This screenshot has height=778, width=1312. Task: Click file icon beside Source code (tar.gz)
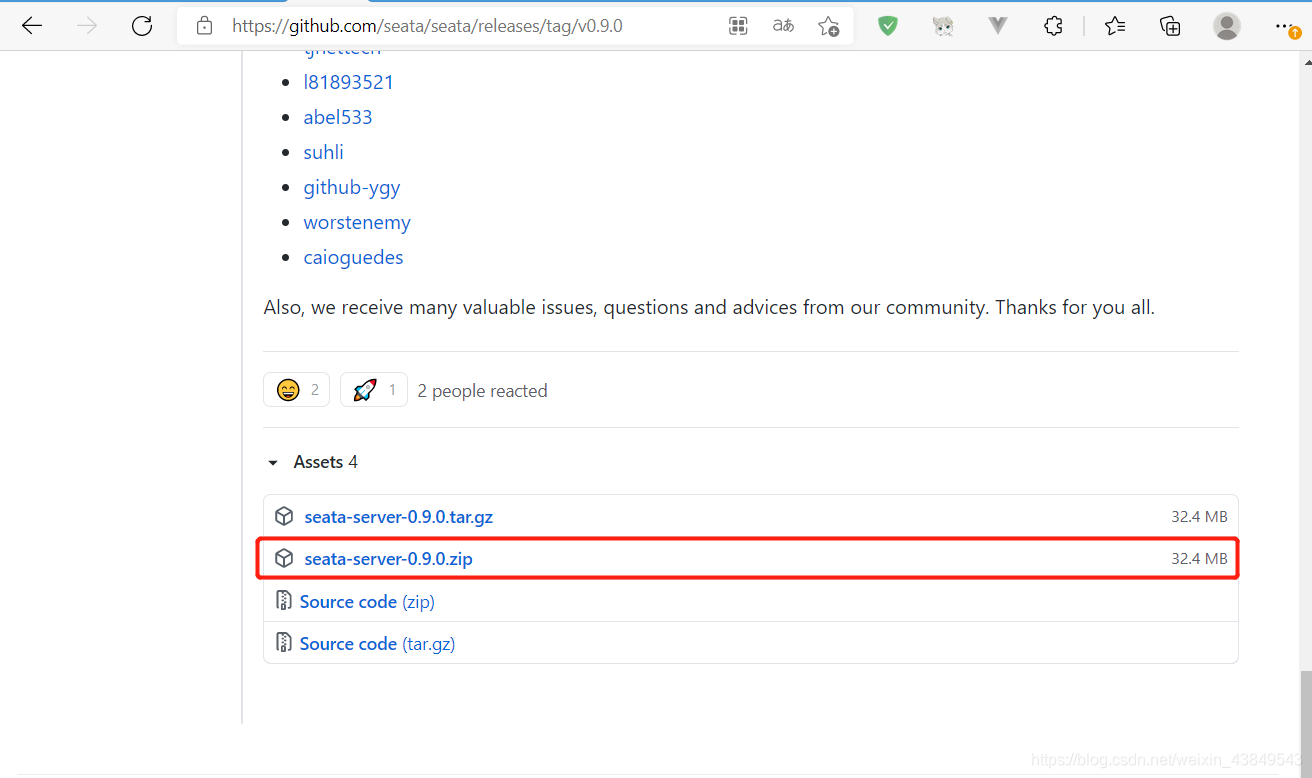283,643
